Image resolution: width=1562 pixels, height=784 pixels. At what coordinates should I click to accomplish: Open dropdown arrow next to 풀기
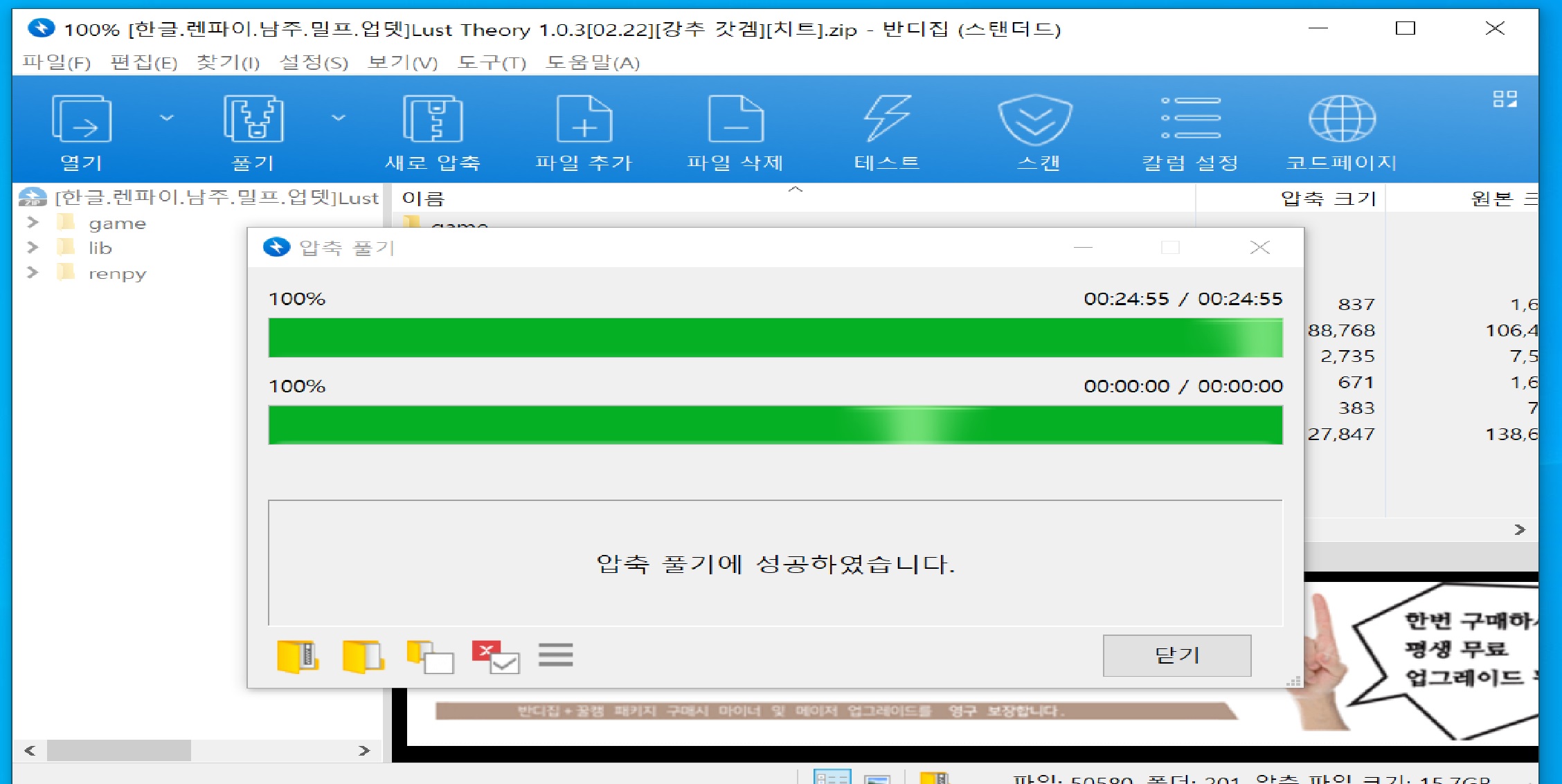[339, 118]
